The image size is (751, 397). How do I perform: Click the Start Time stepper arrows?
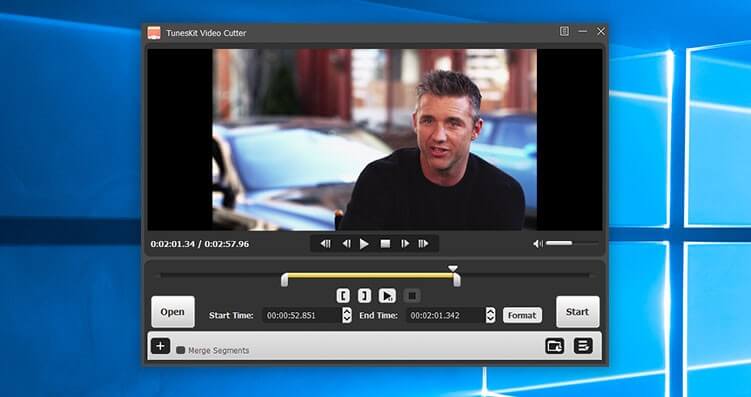[347, 315]
